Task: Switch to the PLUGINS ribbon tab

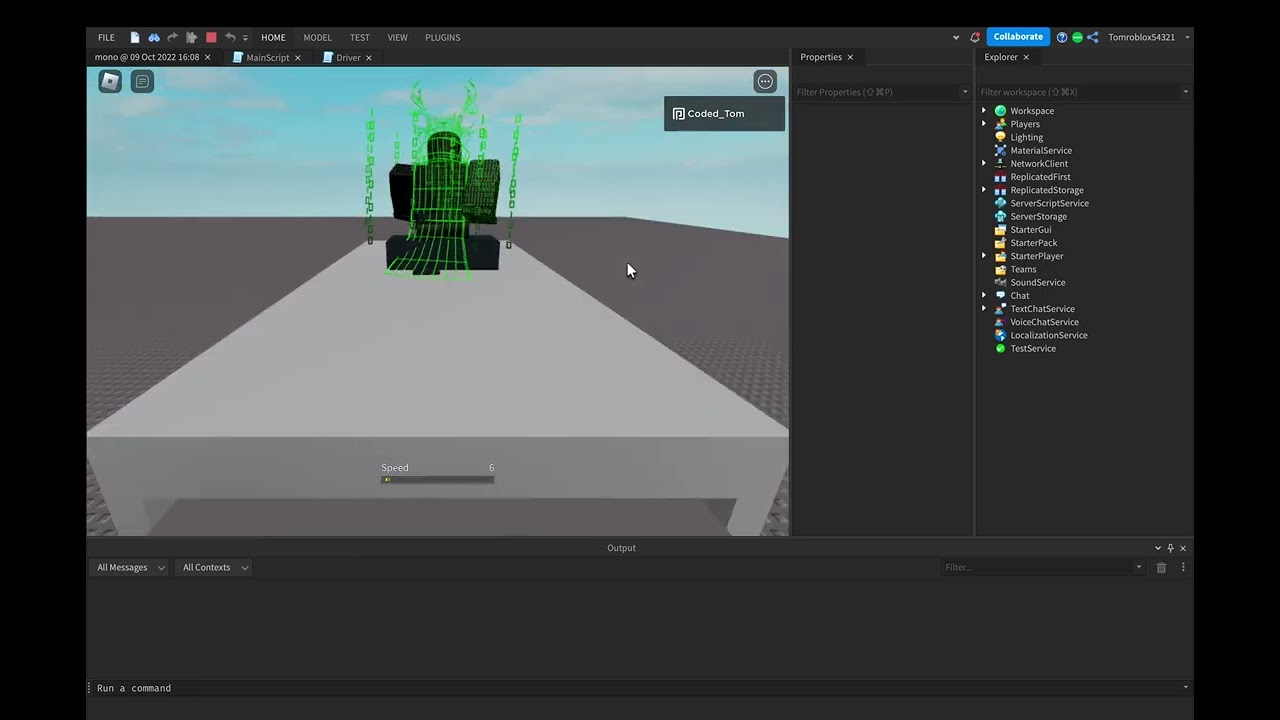Action: point(443,37)
